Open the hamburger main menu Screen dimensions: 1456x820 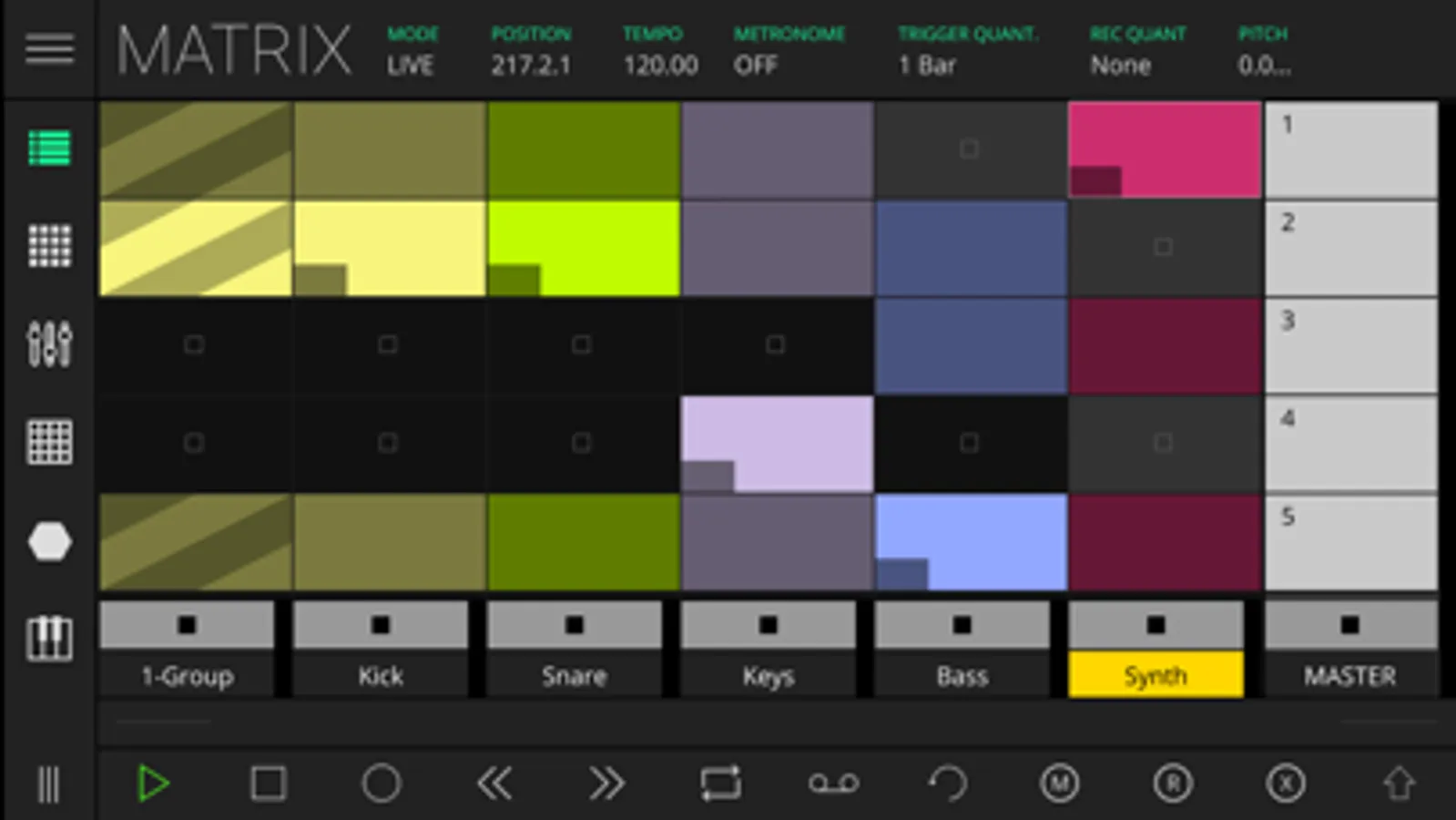(x=49, y=48)
